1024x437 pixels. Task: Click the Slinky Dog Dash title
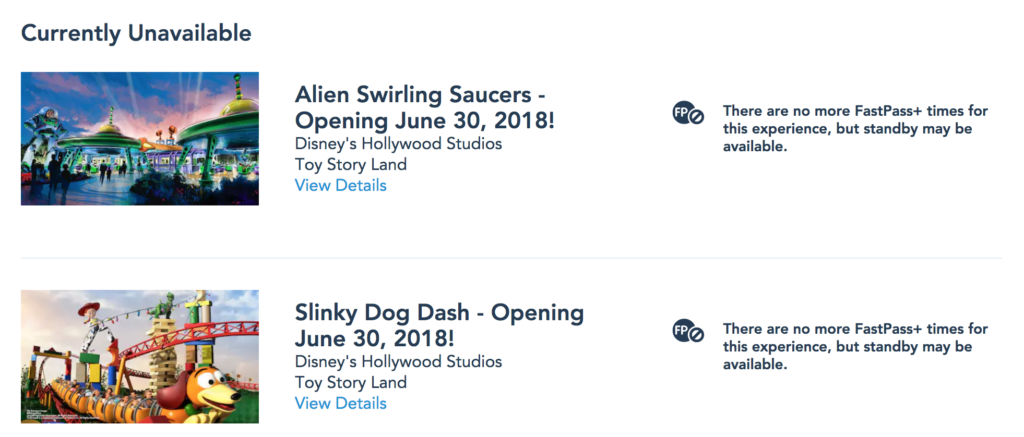439,325
